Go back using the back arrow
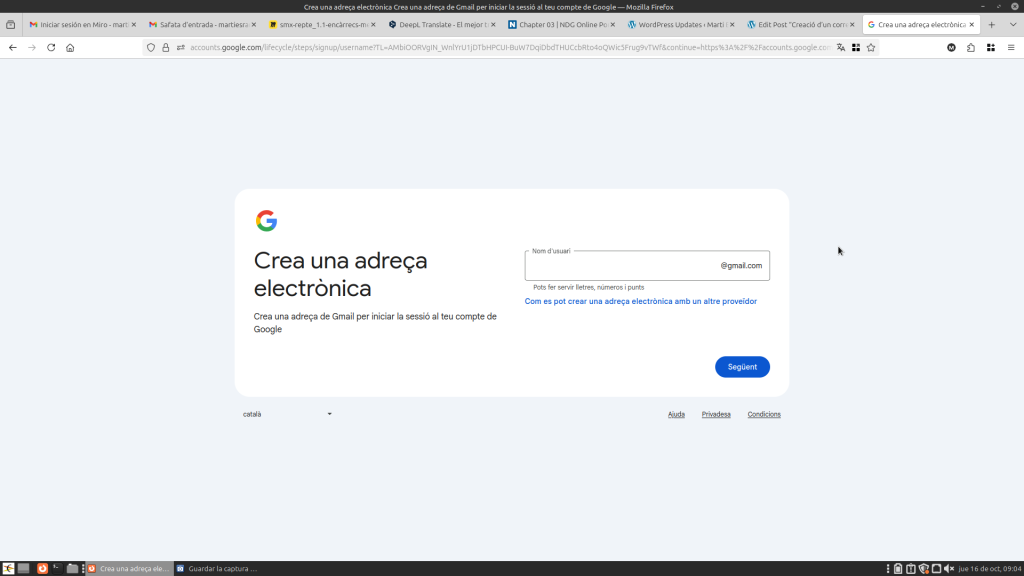This screenshot has width=1024, height=576. point(13,47)
